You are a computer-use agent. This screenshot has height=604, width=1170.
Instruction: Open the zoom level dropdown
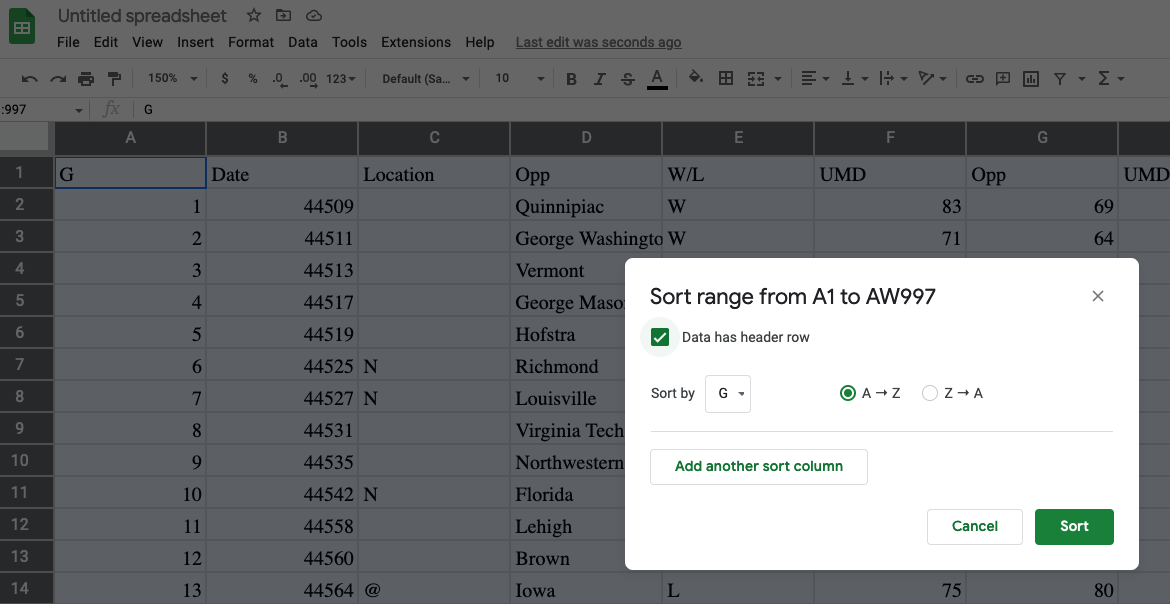(x=170, y=77)
